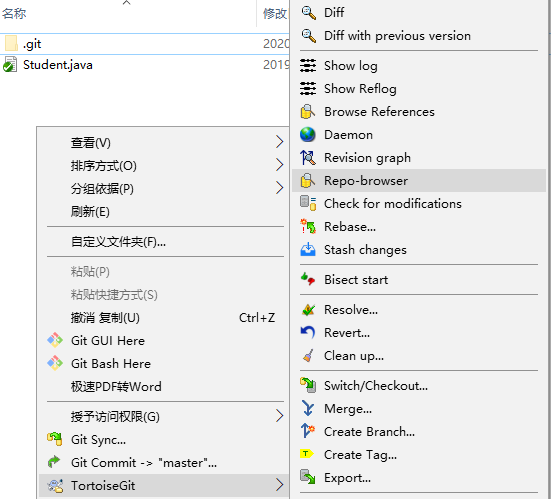Click the Export icon

(x=308, y=477)
